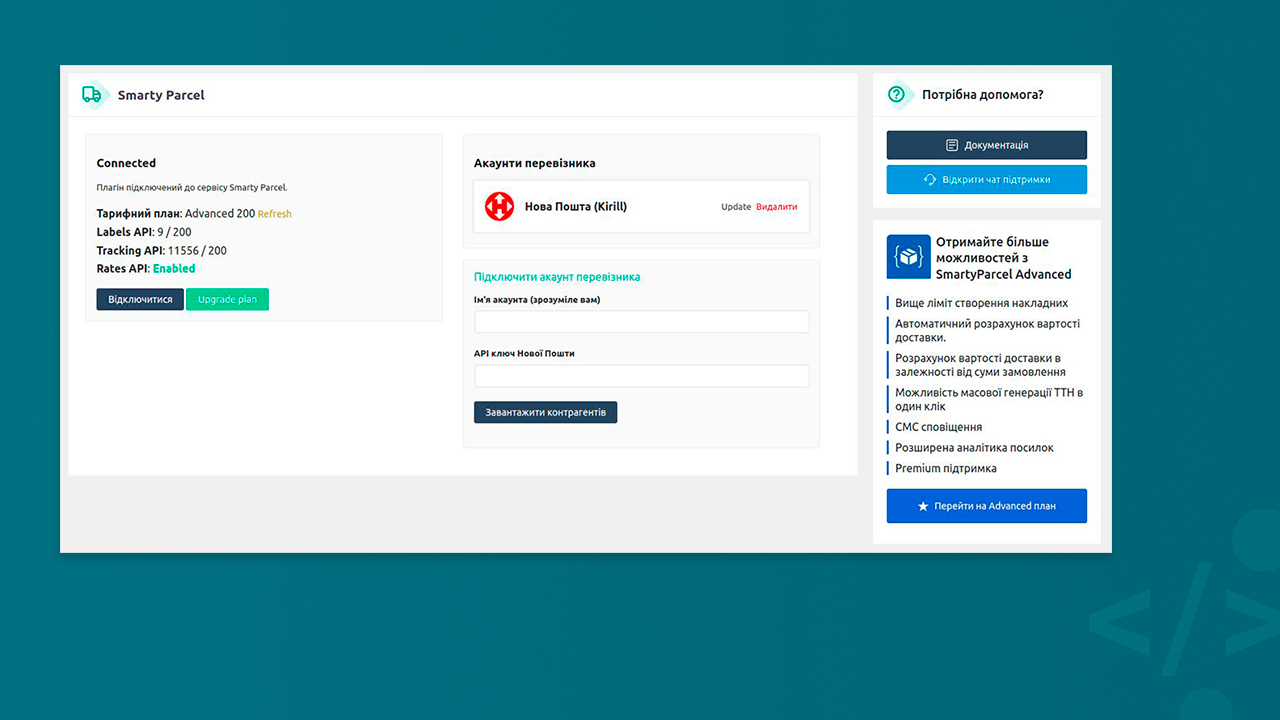
Task: Open support chat via Відкрити чат підтримки
Action: (x=986, y=180)
